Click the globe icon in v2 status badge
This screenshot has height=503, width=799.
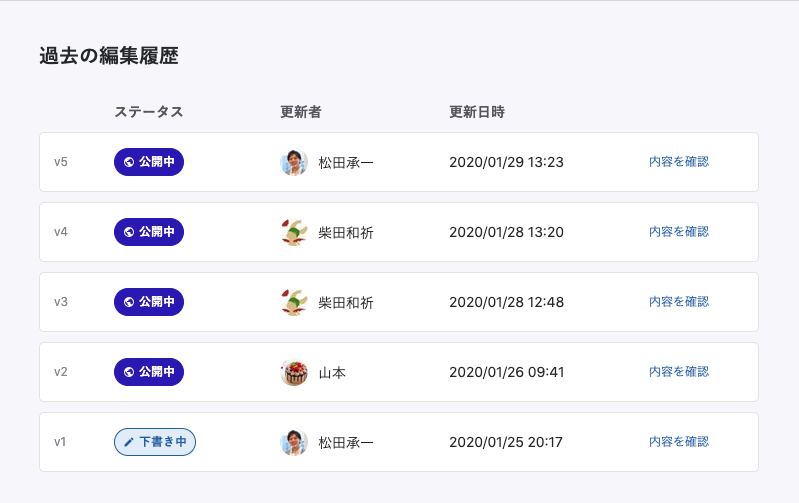129,372
